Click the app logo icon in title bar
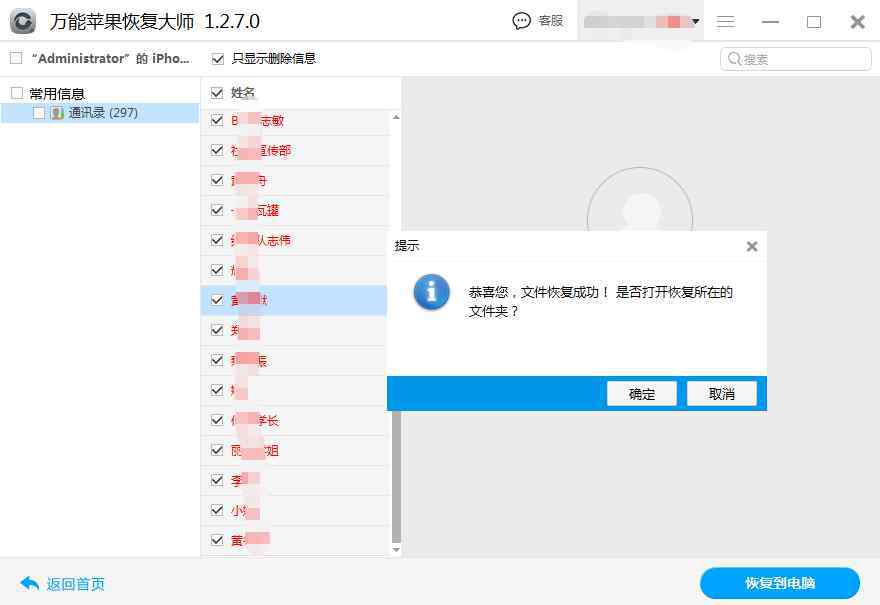Screen dimensions: 880x605 23,21
